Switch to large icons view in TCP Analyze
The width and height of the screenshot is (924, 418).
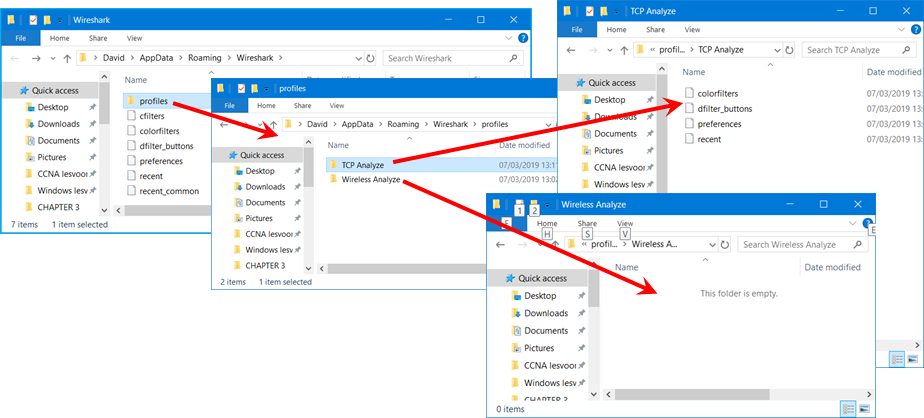coord(913,358)
